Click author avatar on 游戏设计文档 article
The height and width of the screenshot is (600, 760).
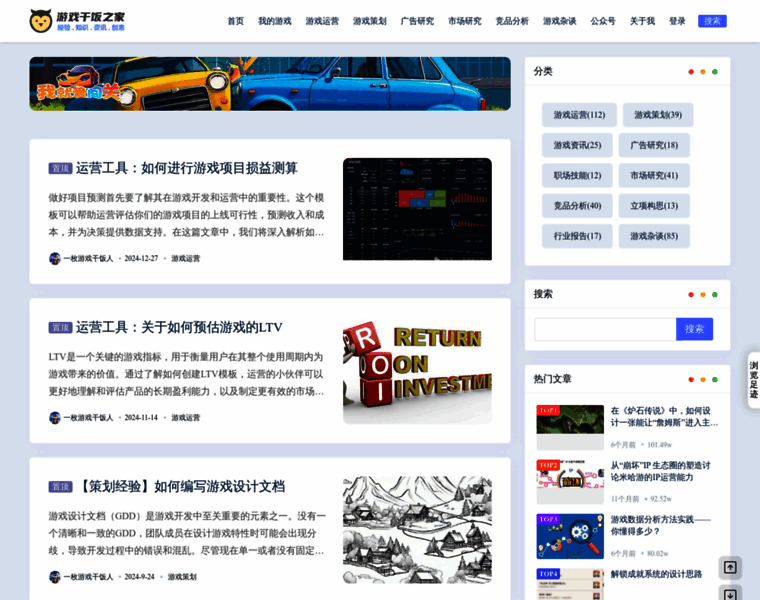point(55,577)
